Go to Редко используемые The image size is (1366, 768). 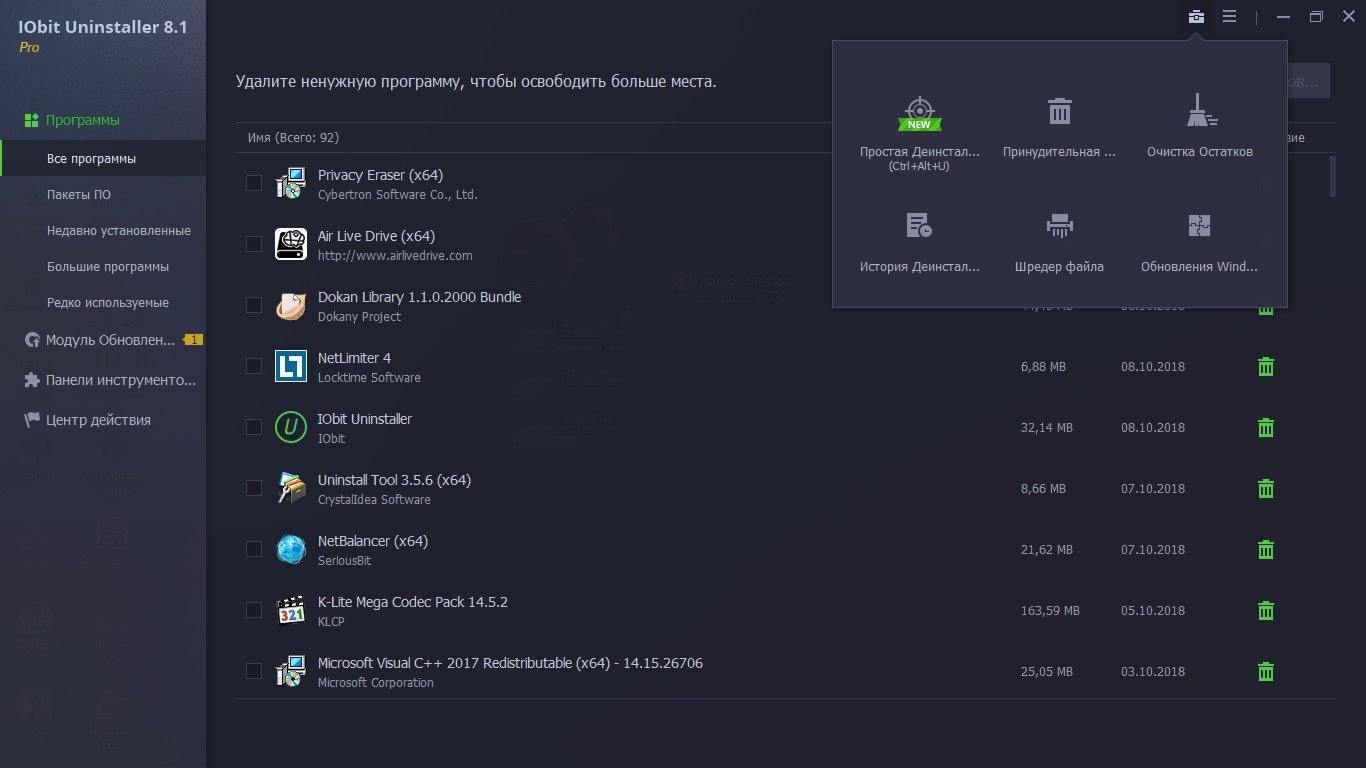(103, 303)
